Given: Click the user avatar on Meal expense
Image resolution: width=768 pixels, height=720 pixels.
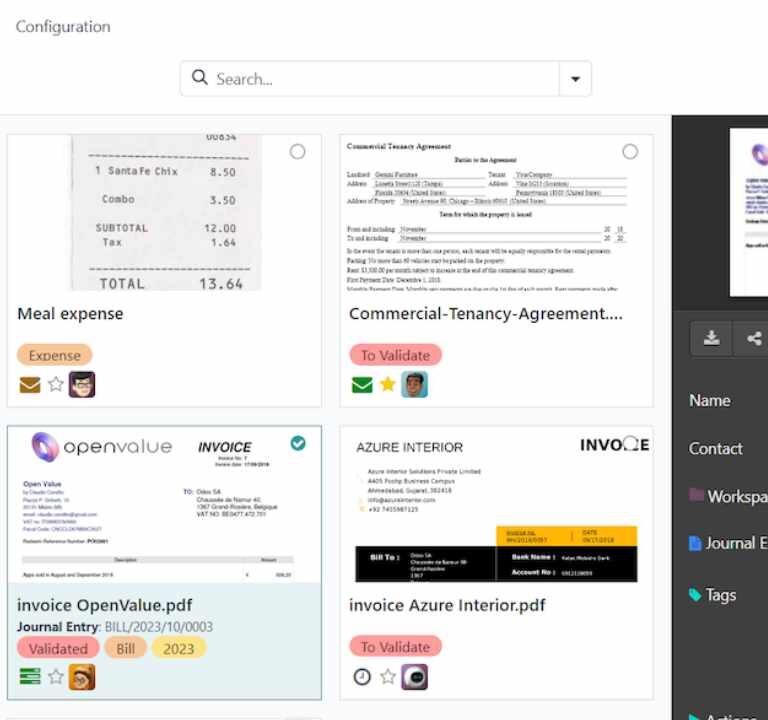Looking at the screenshot, I should pos(82,384).
